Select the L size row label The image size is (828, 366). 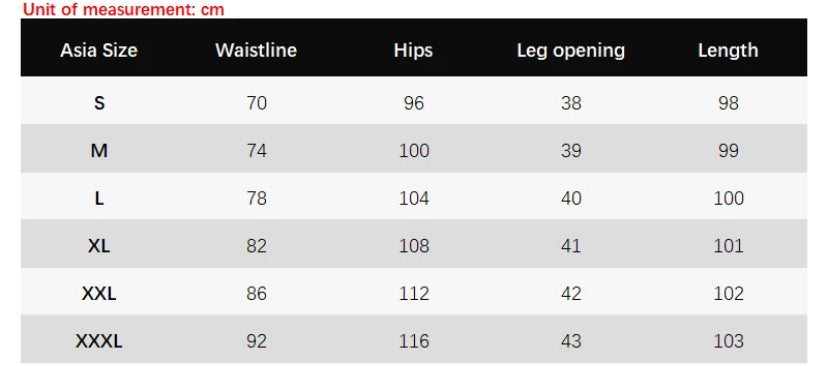[x=99, y=198]
